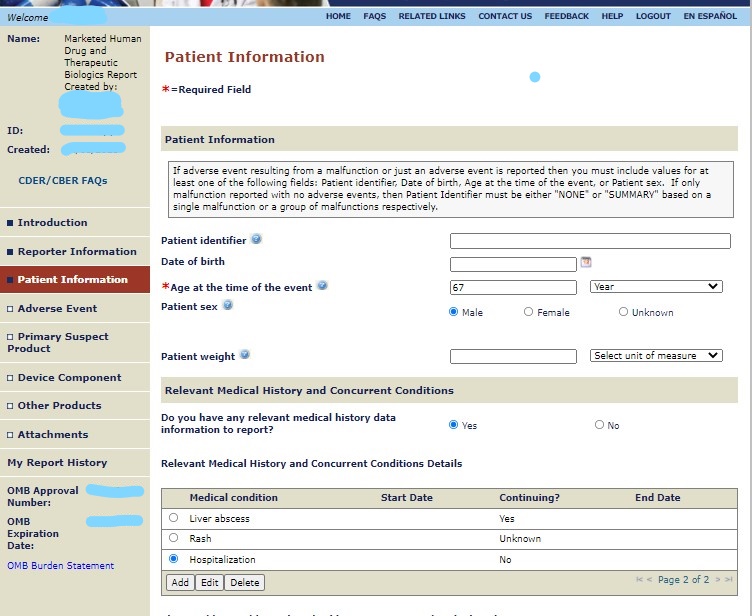Click help icon next to Patient sex
The image size is (752, 616).
[x=228, y=305]
